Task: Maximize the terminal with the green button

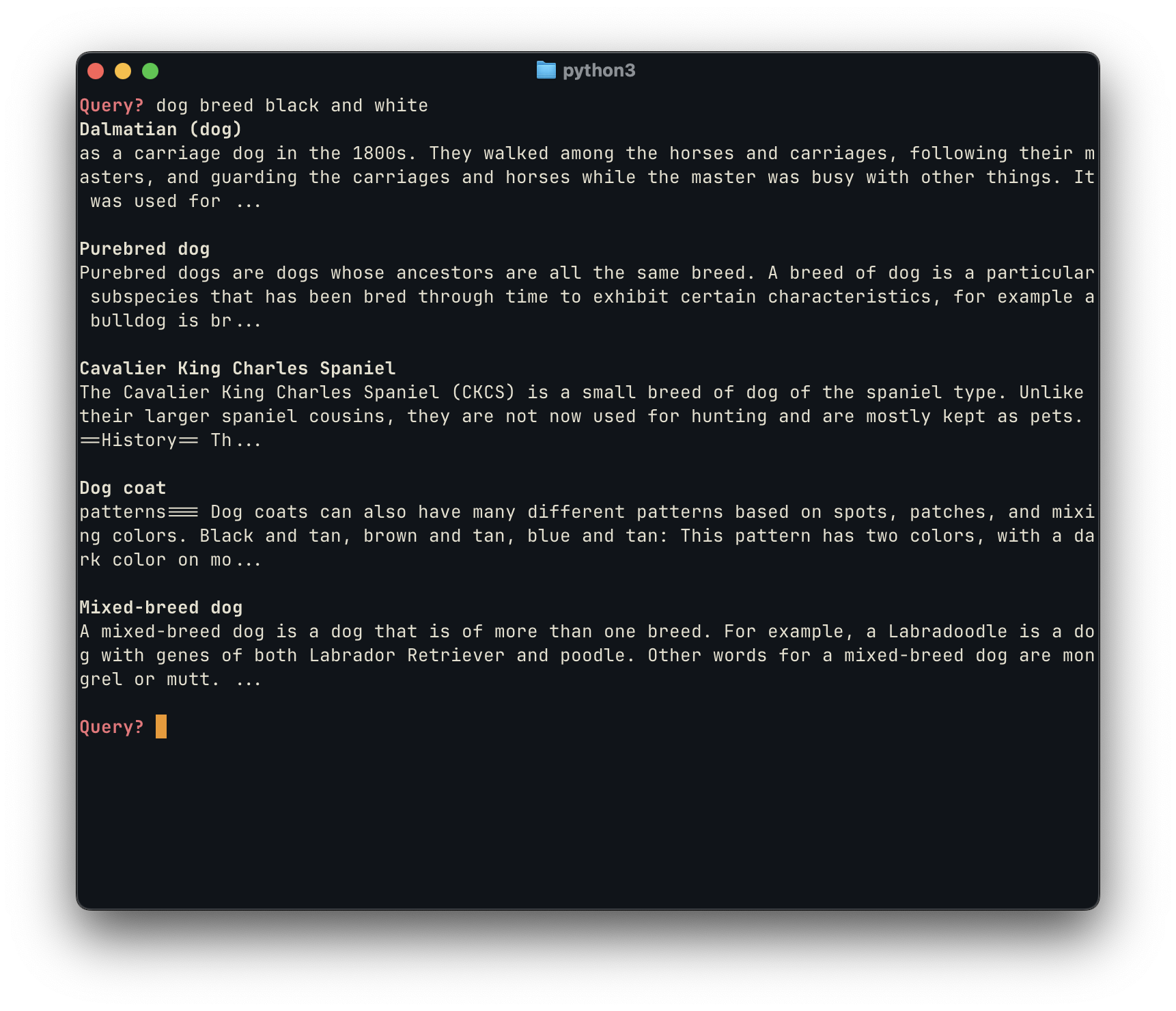Action: point(150,71)
